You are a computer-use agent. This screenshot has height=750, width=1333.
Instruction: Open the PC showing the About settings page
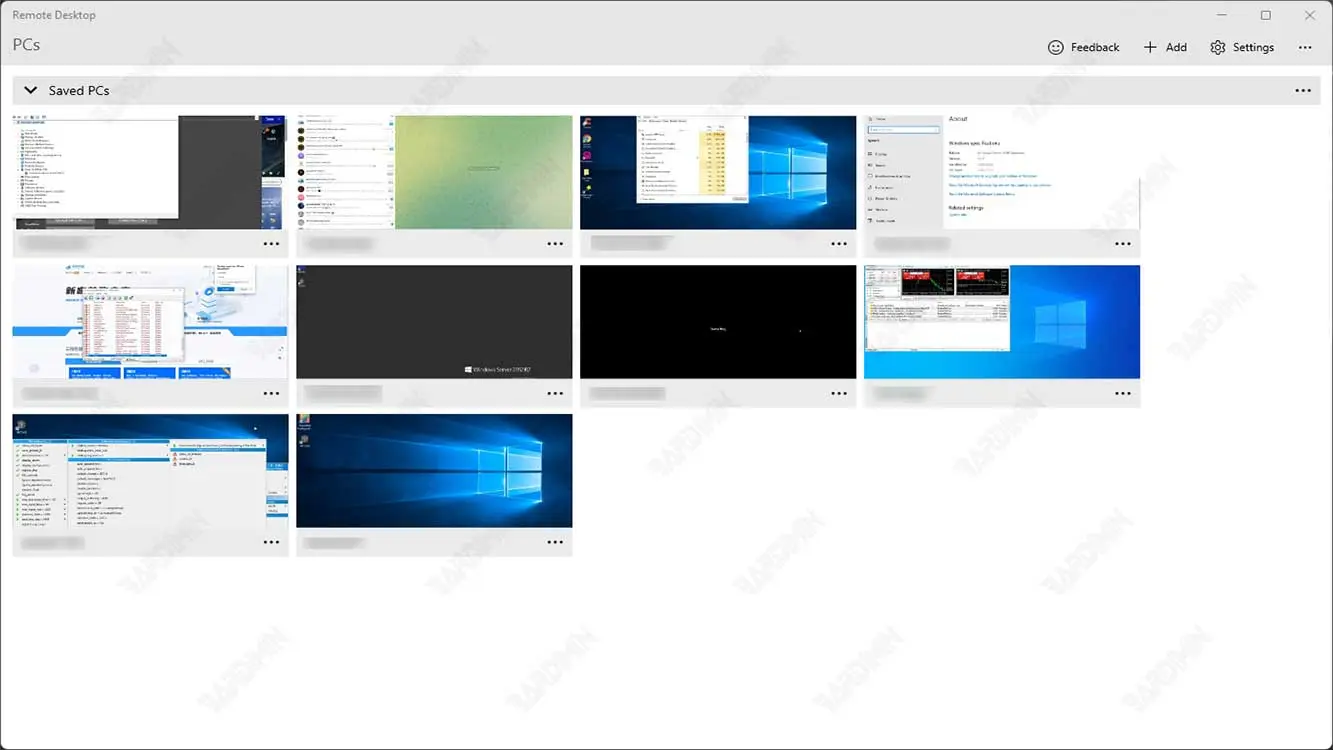click(1002, 172)
